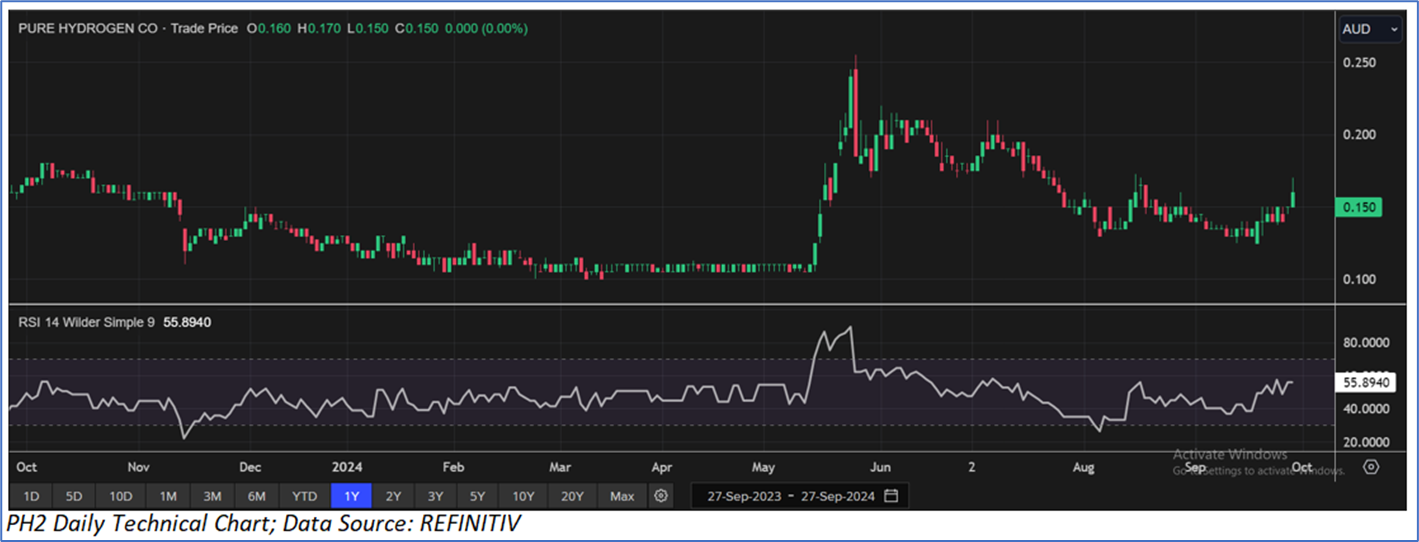Choose the 10D range button
The width and height of the screenshot is (1419, 542).
point(121,496)
